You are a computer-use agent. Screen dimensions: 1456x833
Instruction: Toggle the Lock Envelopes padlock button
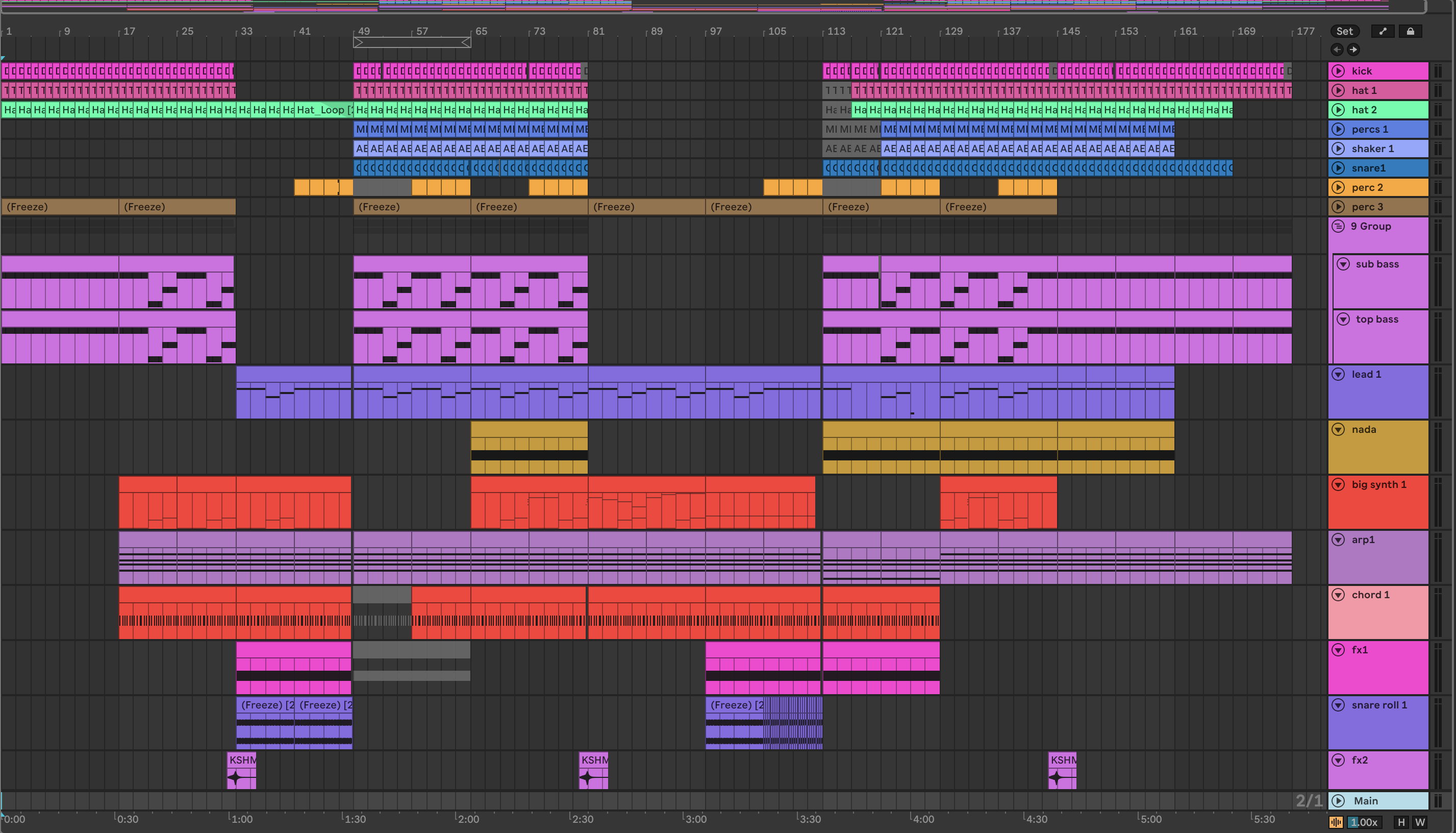coord(1410,32)
